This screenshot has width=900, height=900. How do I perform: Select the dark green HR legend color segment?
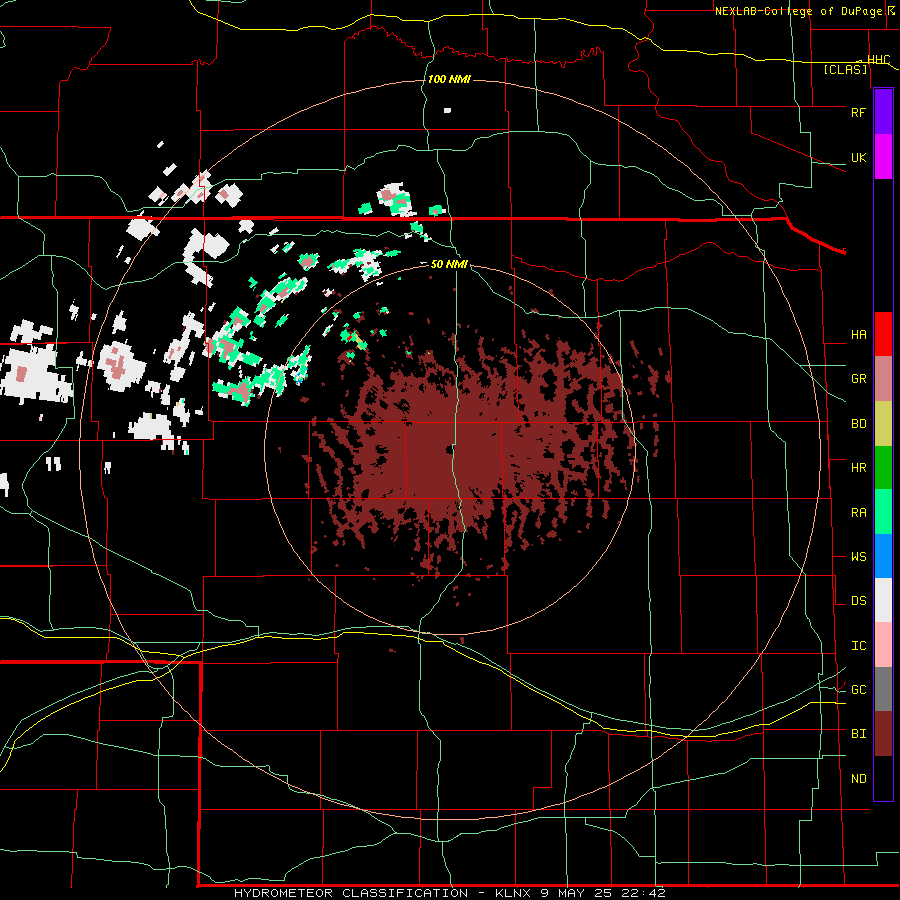pyautogui.click(x=883, y=468)
